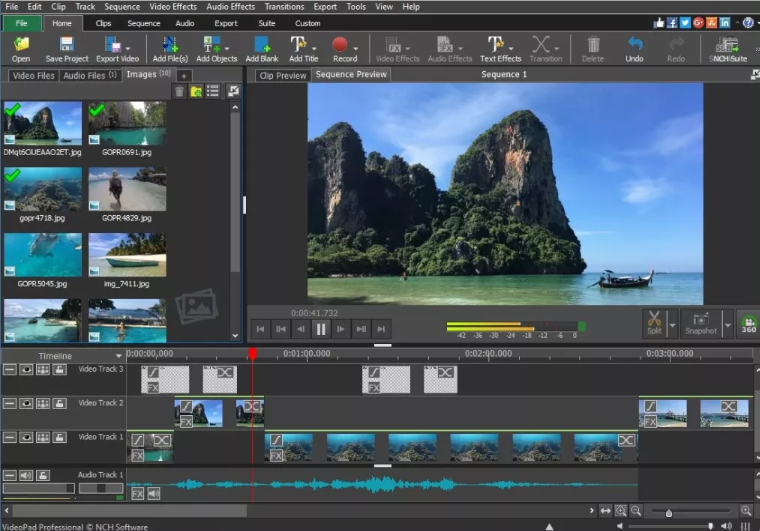
Task: Hide Video Track 3 using eye icon
Action: (26, 369)
